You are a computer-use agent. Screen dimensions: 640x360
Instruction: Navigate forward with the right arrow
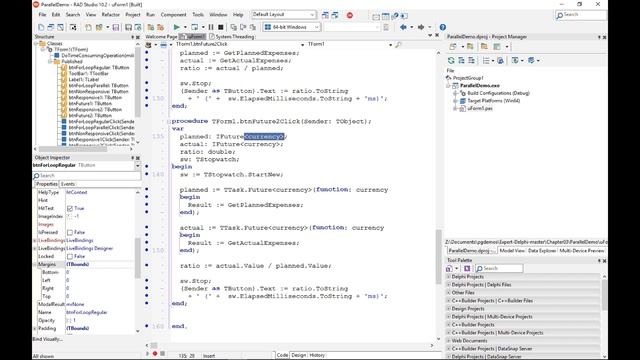pyautogui.click(x=421, y=27)
